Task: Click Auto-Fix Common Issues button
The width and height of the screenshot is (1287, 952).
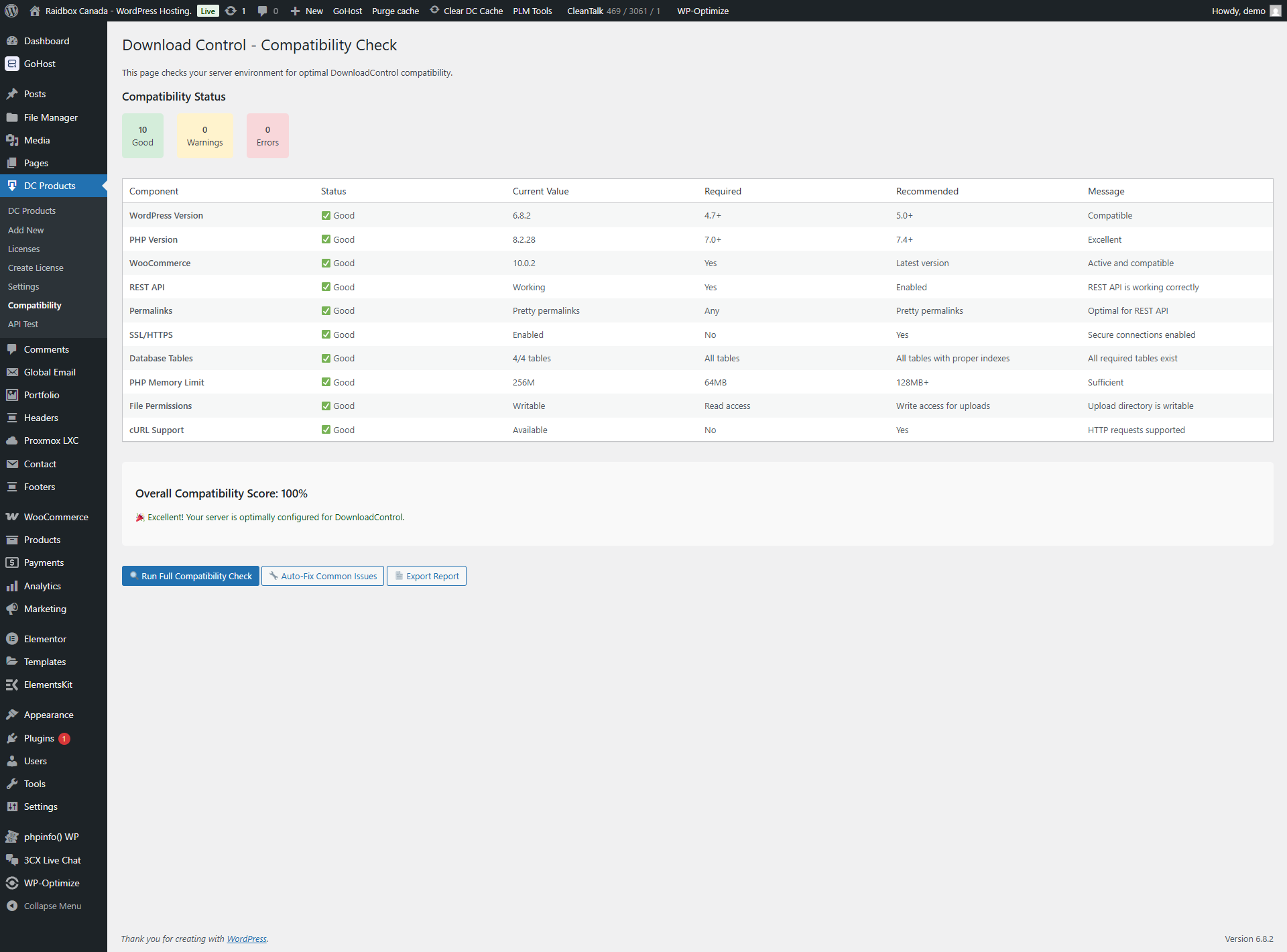Action: tap(322, 576)
